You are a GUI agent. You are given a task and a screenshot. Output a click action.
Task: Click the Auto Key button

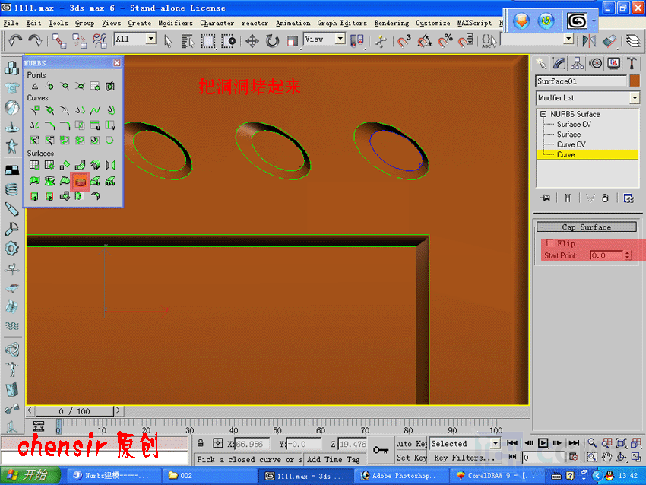tap(411, 443)
